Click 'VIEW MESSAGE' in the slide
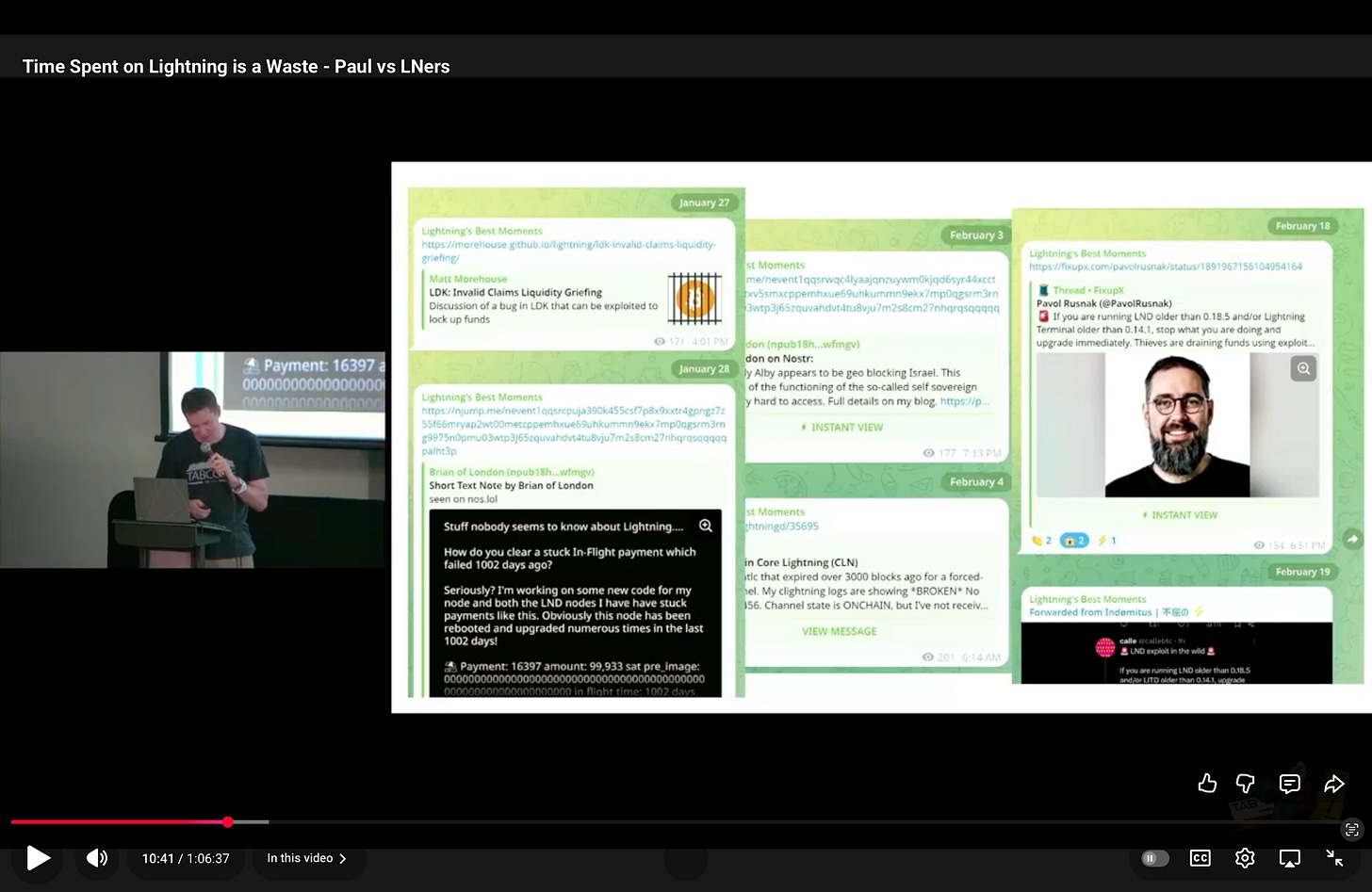This screenshot has width=1372, height=892. (x=839, y=631)
